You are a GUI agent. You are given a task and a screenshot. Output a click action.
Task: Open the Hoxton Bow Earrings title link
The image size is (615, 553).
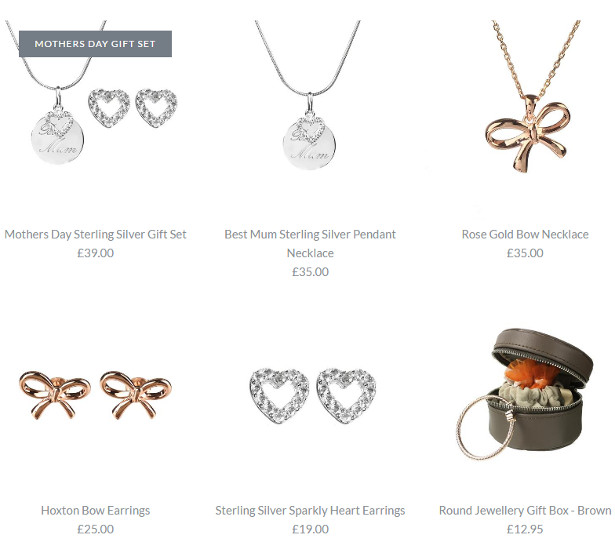[x=95, y=510]
